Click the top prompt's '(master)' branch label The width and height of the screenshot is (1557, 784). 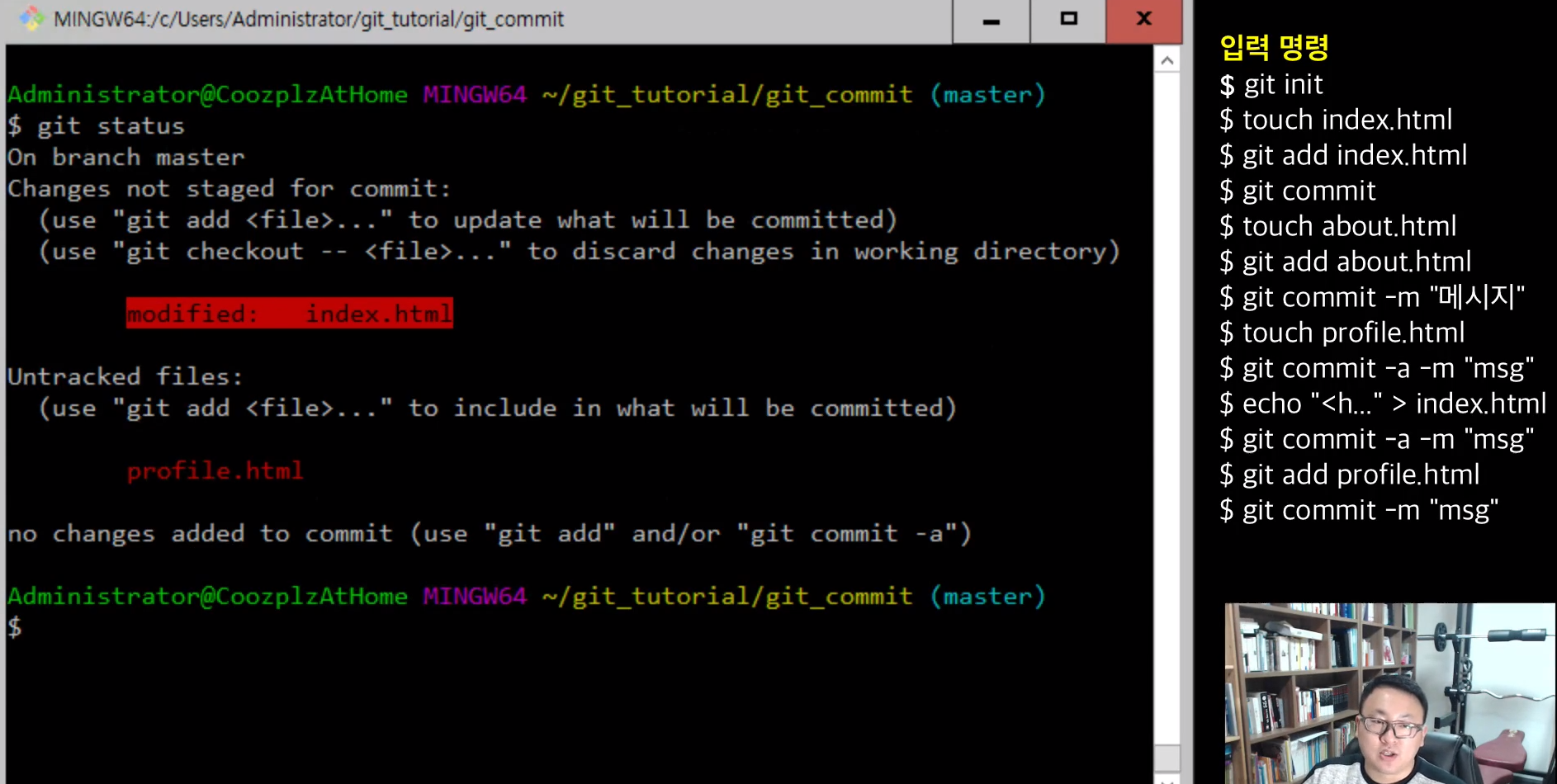988,95
